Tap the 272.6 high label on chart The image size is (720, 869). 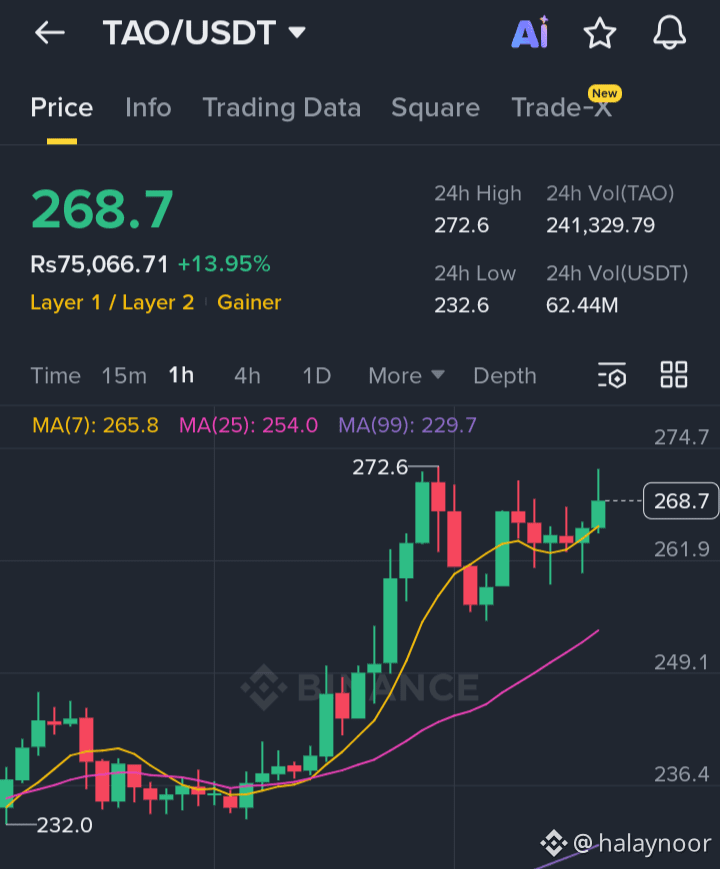click(x=380, y=467)
